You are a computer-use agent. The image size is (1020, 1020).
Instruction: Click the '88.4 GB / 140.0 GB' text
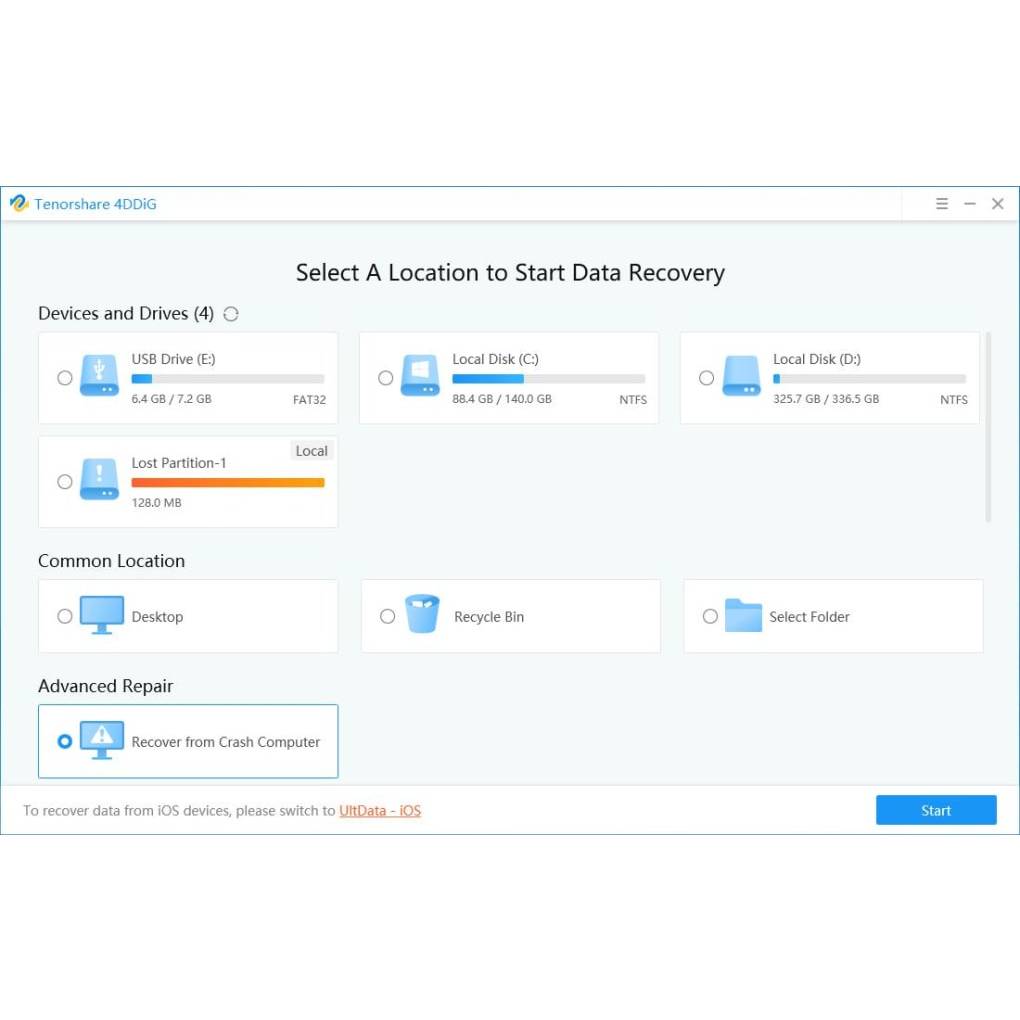(502, 399)
